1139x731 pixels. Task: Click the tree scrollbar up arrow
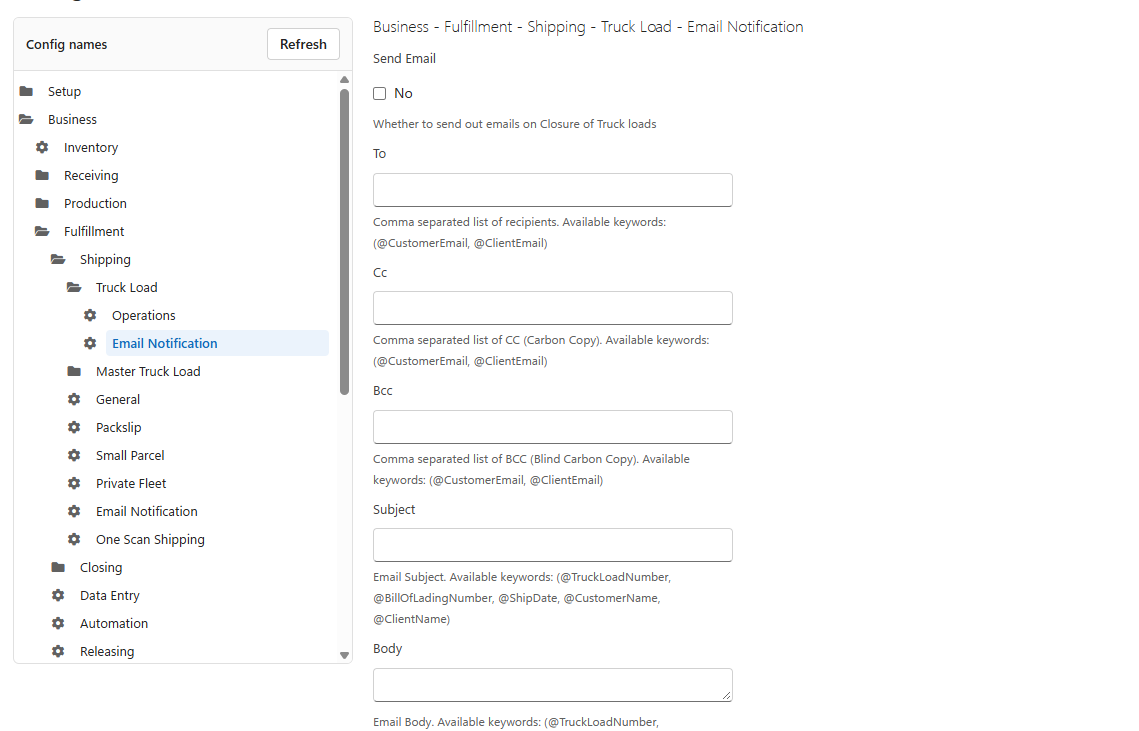coord(344,80)
